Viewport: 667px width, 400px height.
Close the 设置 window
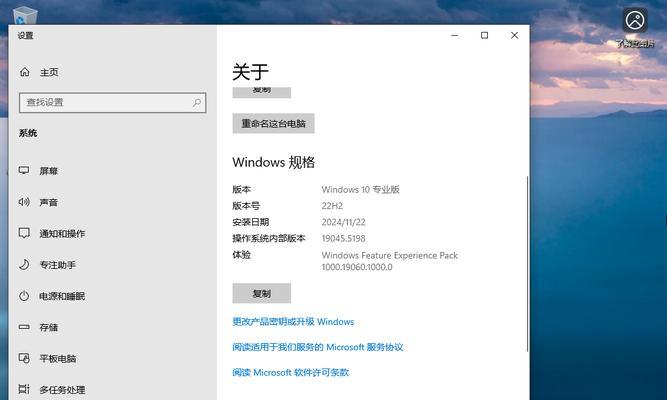point(514,35)
